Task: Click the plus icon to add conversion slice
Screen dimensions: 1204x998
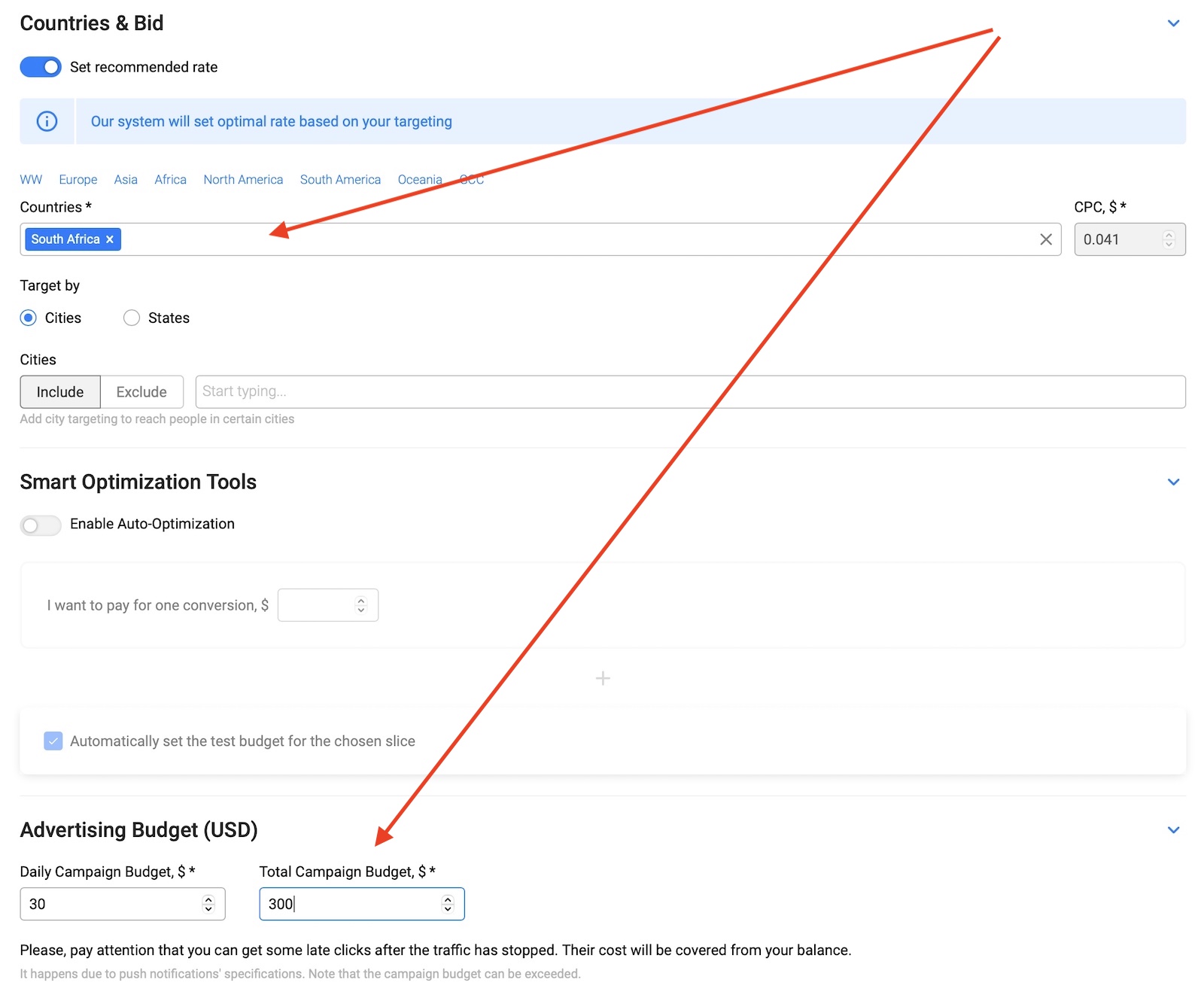Action: [602, 678]
